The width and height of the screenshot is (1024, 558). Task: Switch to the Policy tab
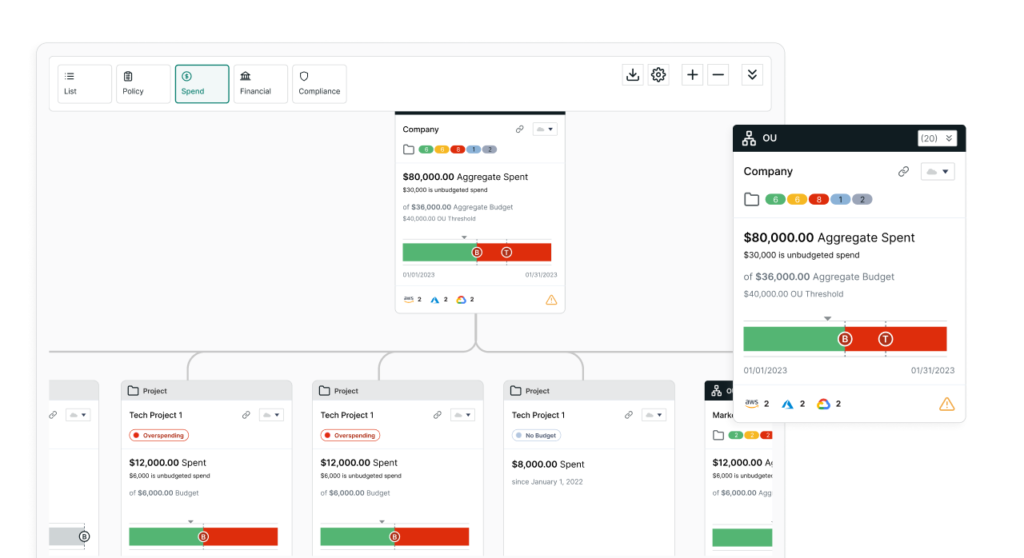tap(142, 84)
